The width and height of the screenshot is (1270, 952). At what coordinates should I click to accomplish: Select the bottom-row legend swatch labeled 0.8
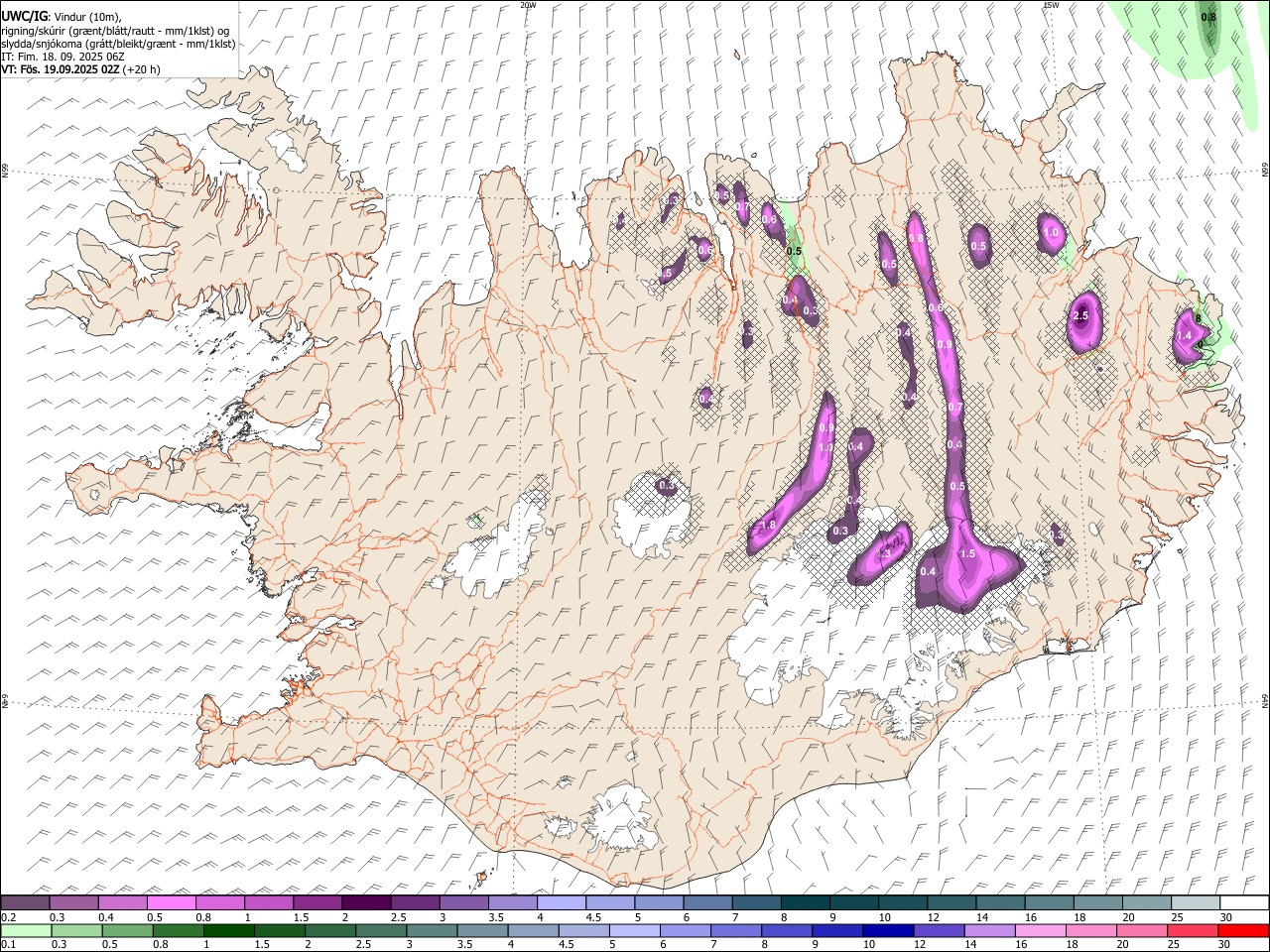[x=178, y=930]
